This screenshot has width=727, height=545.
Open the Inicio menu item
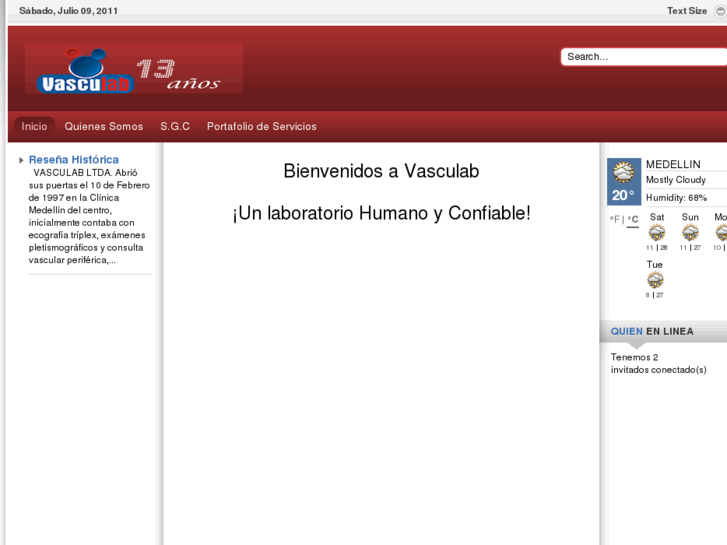[x=34, y=126]
